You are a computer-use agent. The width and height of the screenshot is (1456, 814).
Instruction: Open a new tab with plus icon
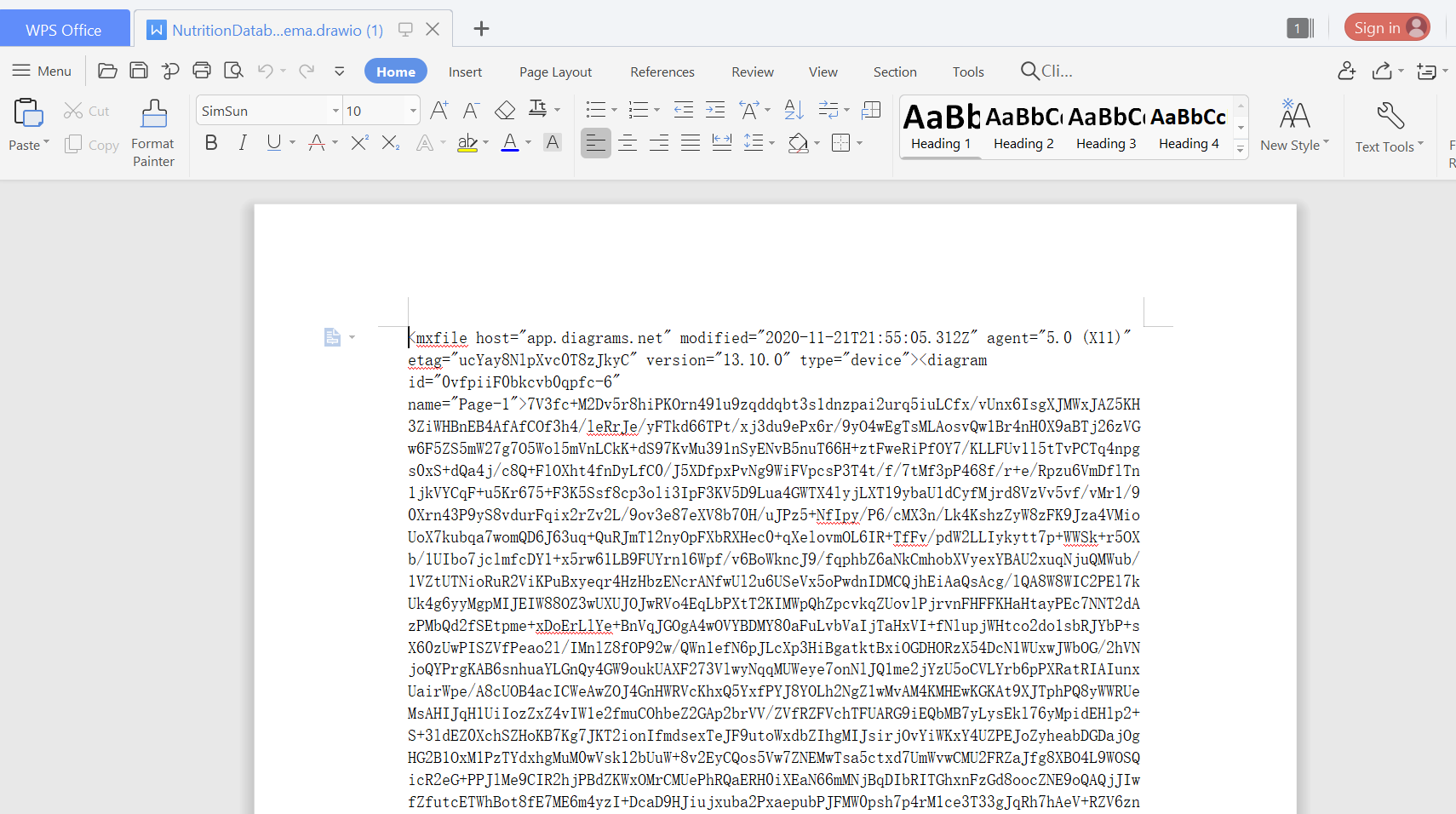pos(481,29)
